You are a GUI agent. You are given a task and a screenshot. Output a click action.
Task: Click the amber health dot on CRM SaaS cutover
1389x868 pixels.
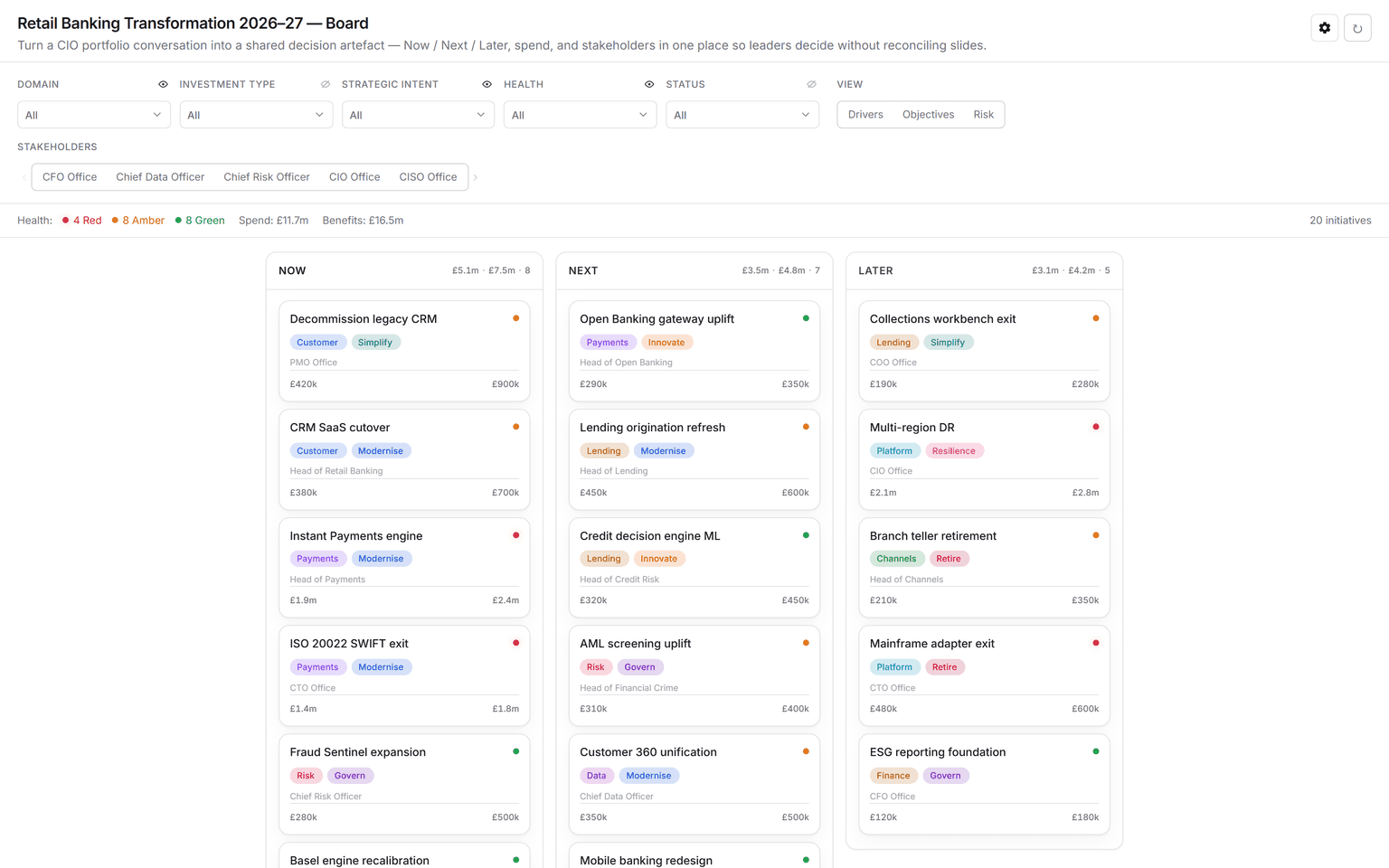coord(516,427)
